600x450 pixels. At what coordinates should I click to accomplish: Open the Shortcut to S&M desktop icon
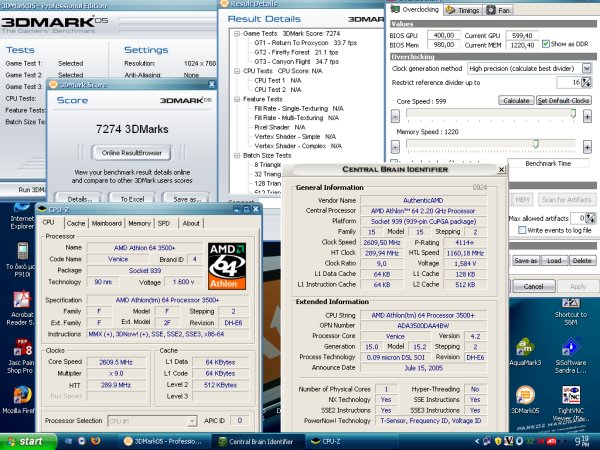tap(571, 312)
